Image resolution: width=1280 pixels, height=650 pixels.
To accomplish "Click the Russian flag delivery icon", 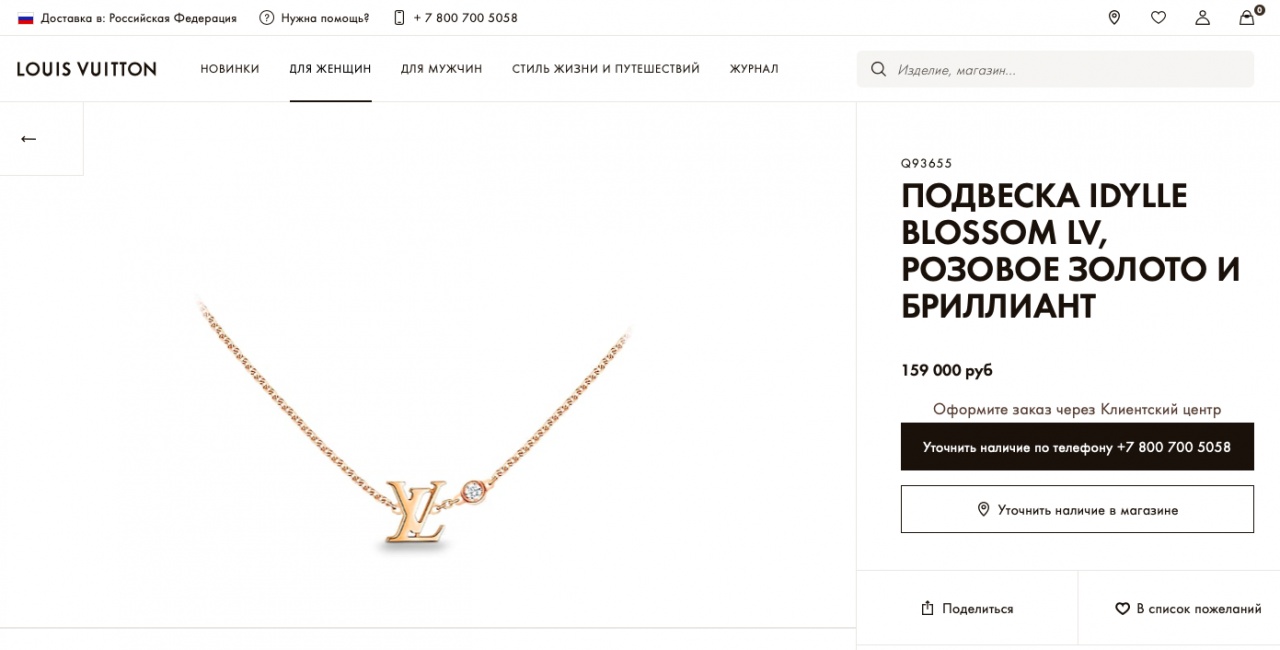I will click(x=26, y=18).
